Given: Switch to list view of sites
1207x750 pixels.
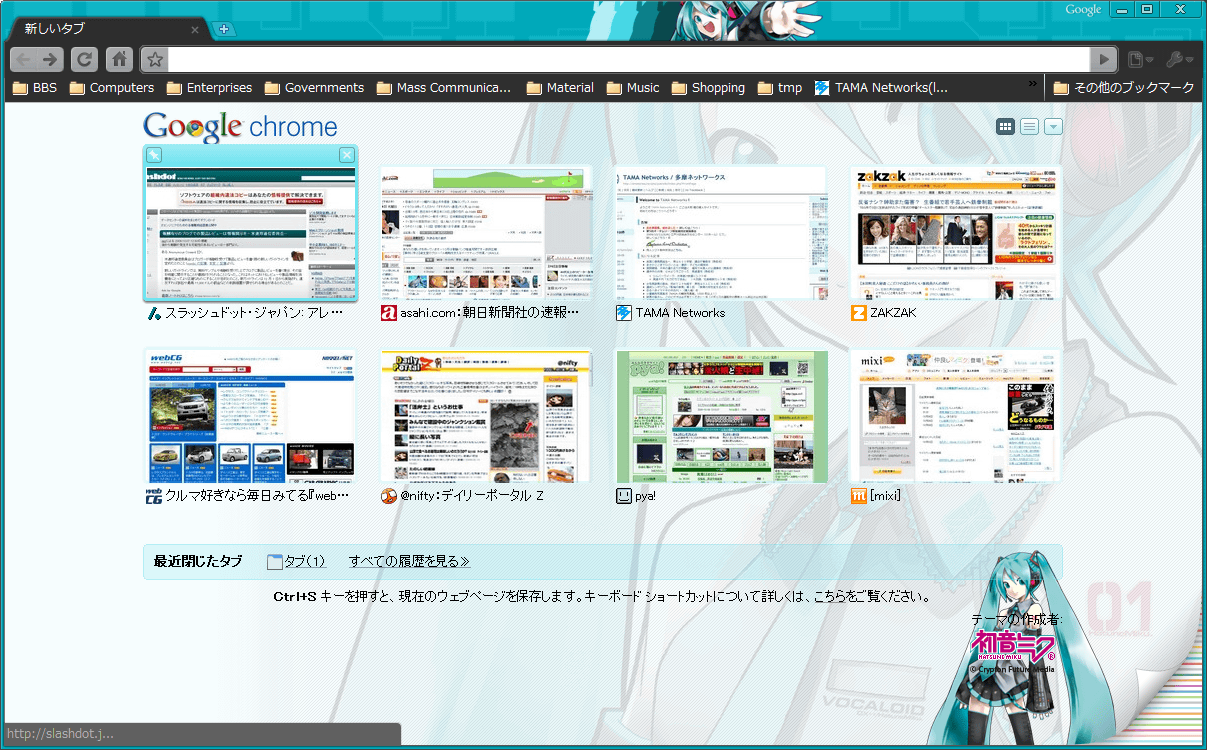Looking at the screenshot, I should pyautogui.click(x=1029, y=126).
